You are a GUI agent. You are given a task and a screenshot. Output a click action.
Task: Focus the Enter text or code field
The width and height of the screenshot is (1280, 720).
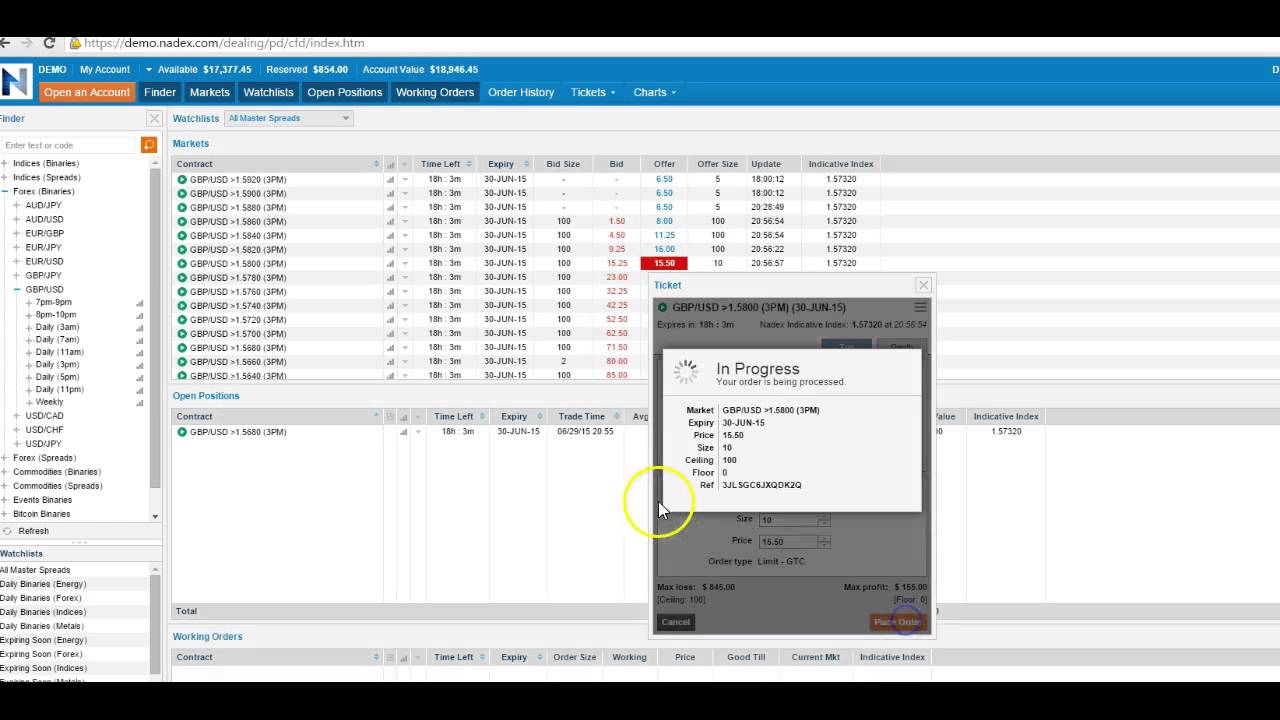click(x=70, y=145)
